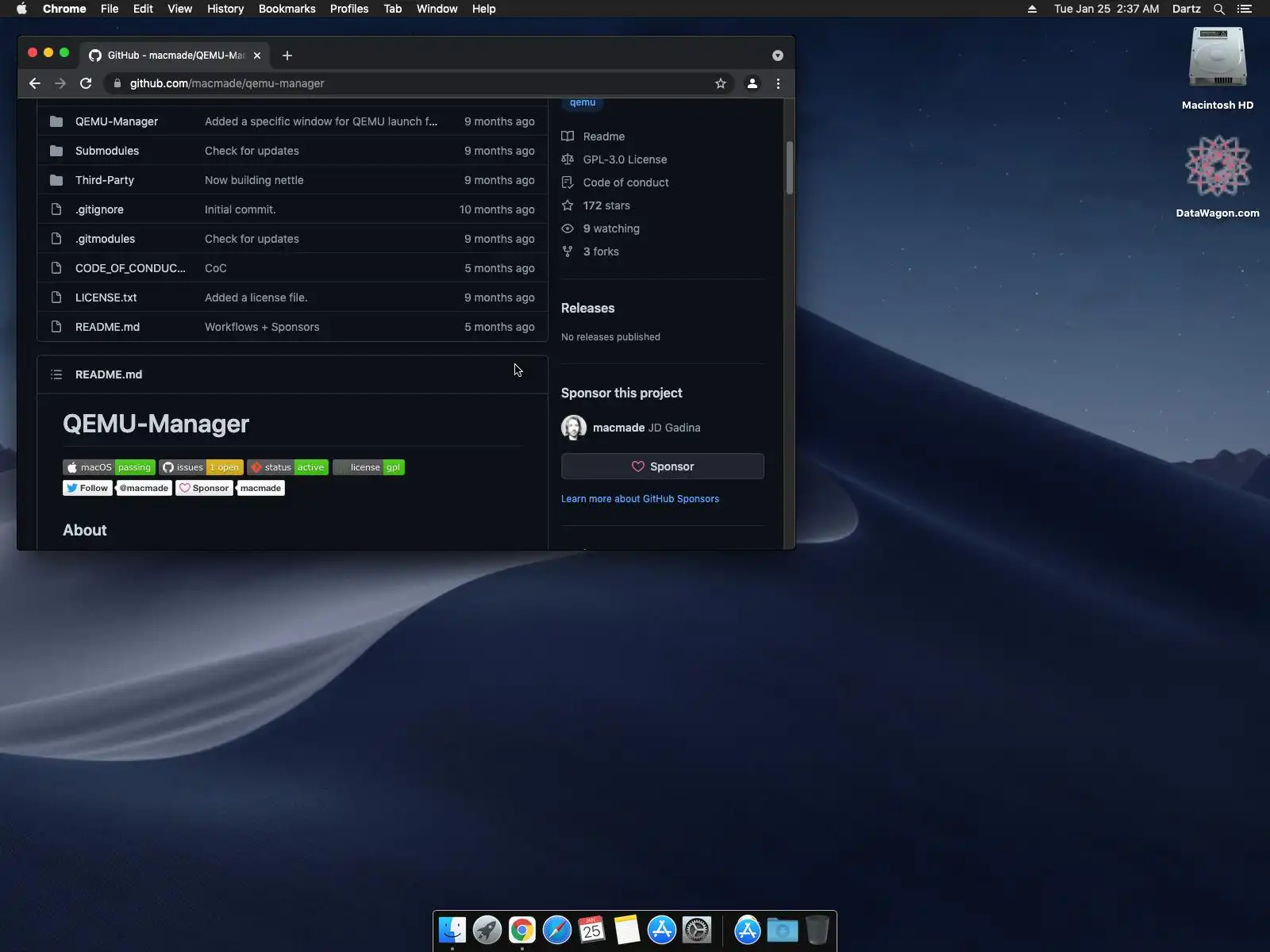Open Trash from the Dock
The width and height of the screenshot is (1270, 952).
click(x=817, y=930)
